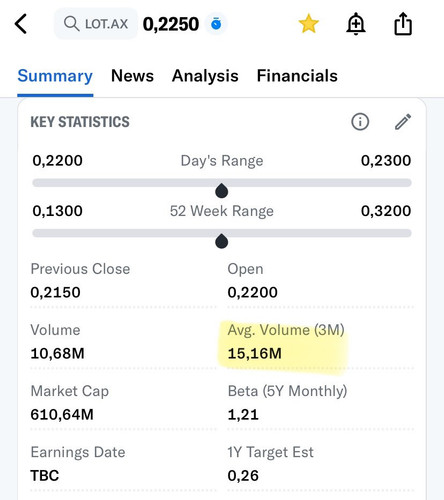
Task: Select the Financials tab
Action: click(x=297, y=76)
